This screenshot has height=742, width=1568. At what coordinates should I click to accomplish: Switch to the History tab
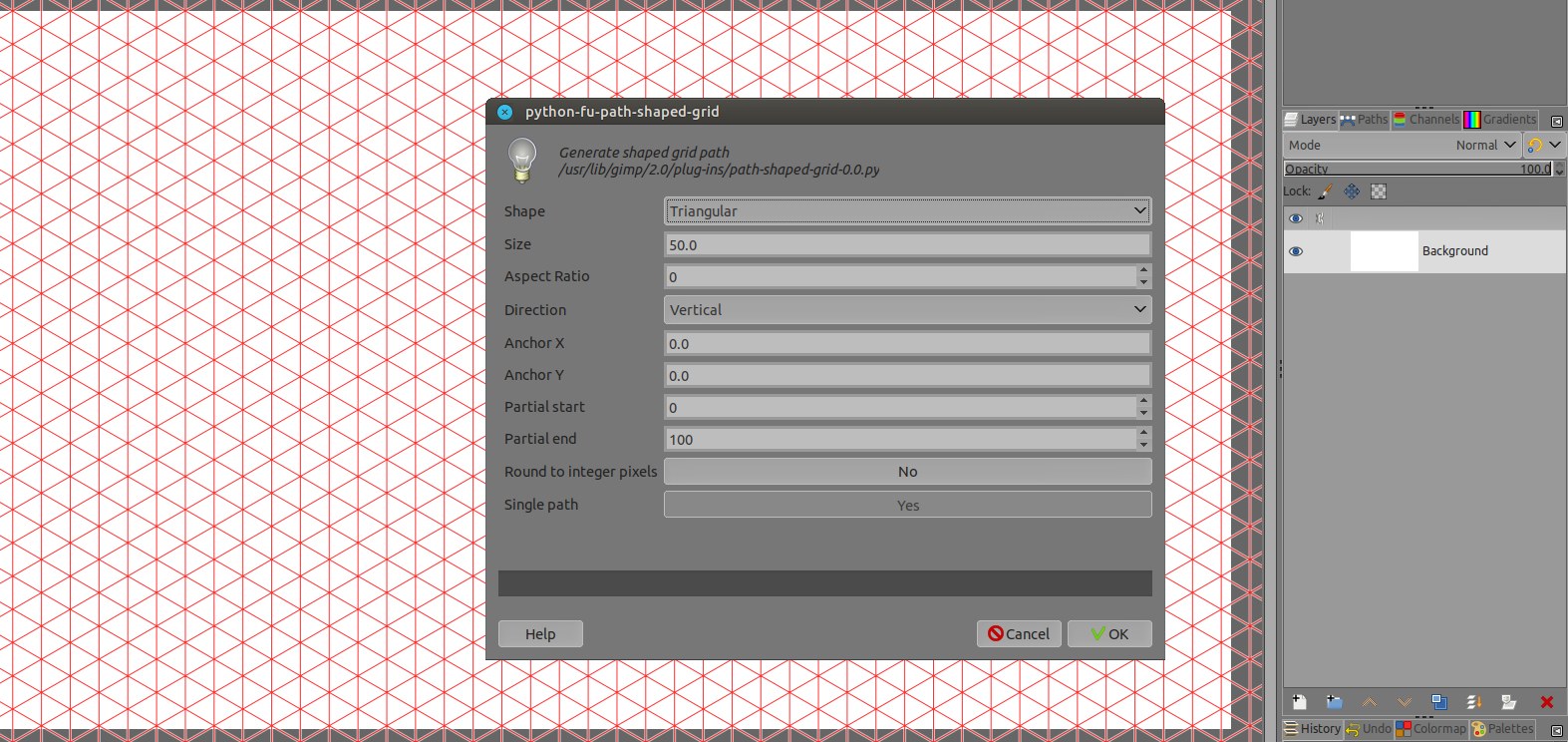tap(1313, 729)
